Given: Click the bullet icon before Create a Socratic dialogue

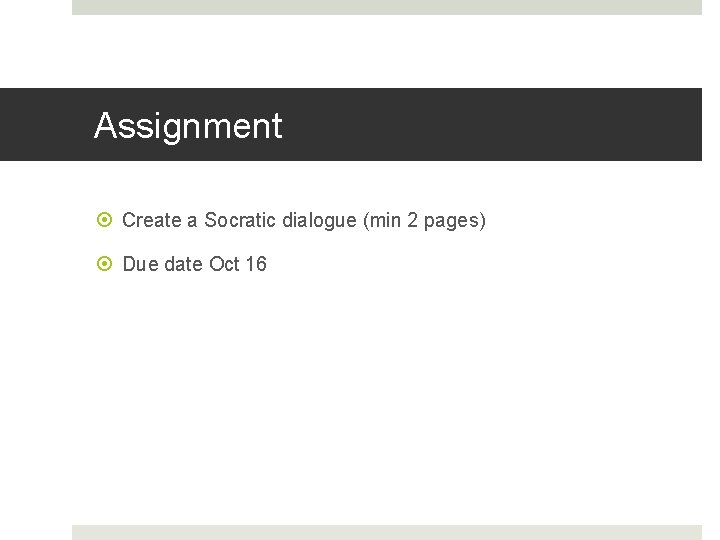Looking at the screenshot, I should (x=105, y=220).
